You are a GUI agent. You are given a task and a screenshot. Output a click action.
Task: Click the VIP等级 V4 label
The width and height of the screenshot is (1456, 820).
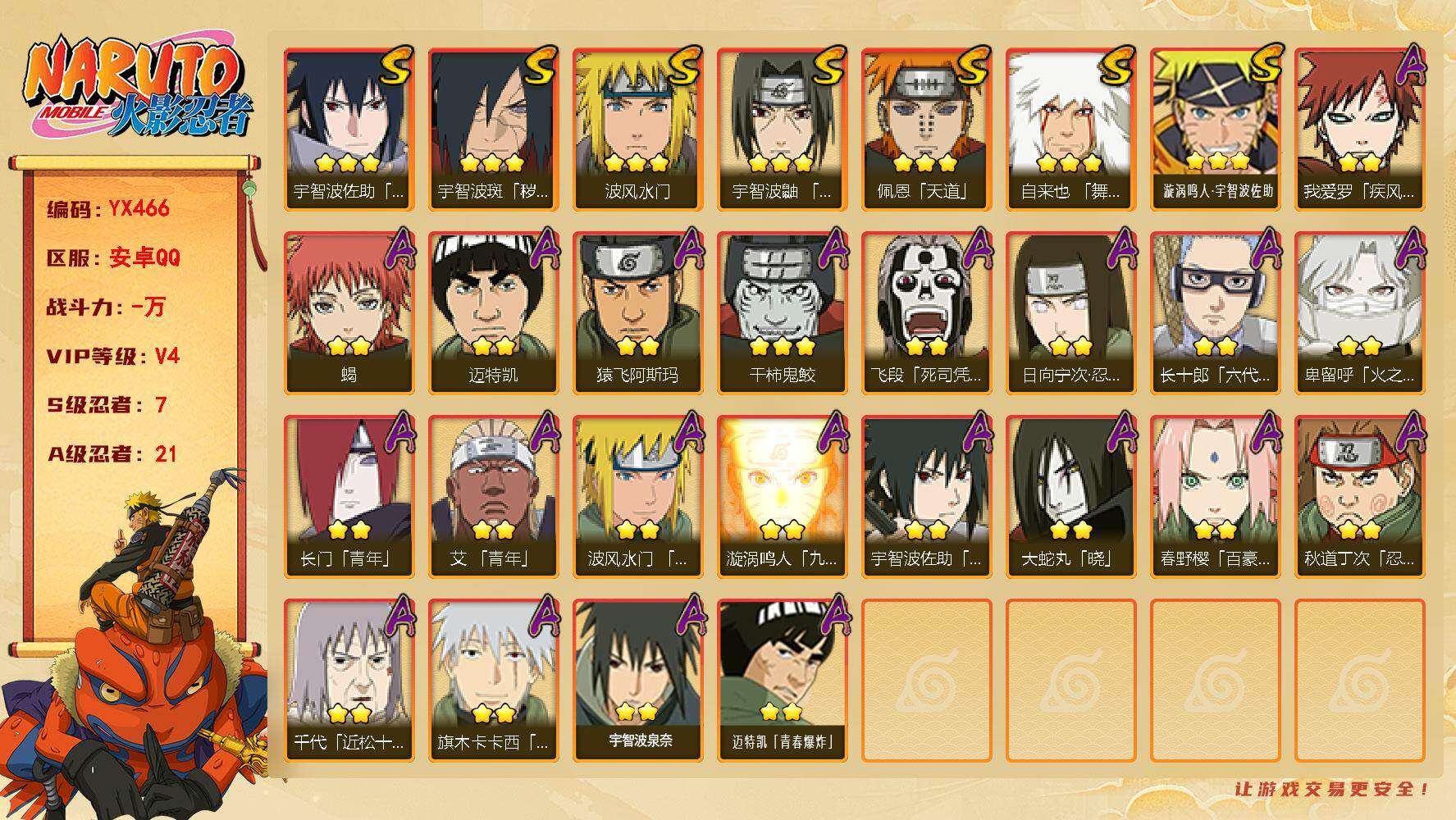tap(113, 356)
